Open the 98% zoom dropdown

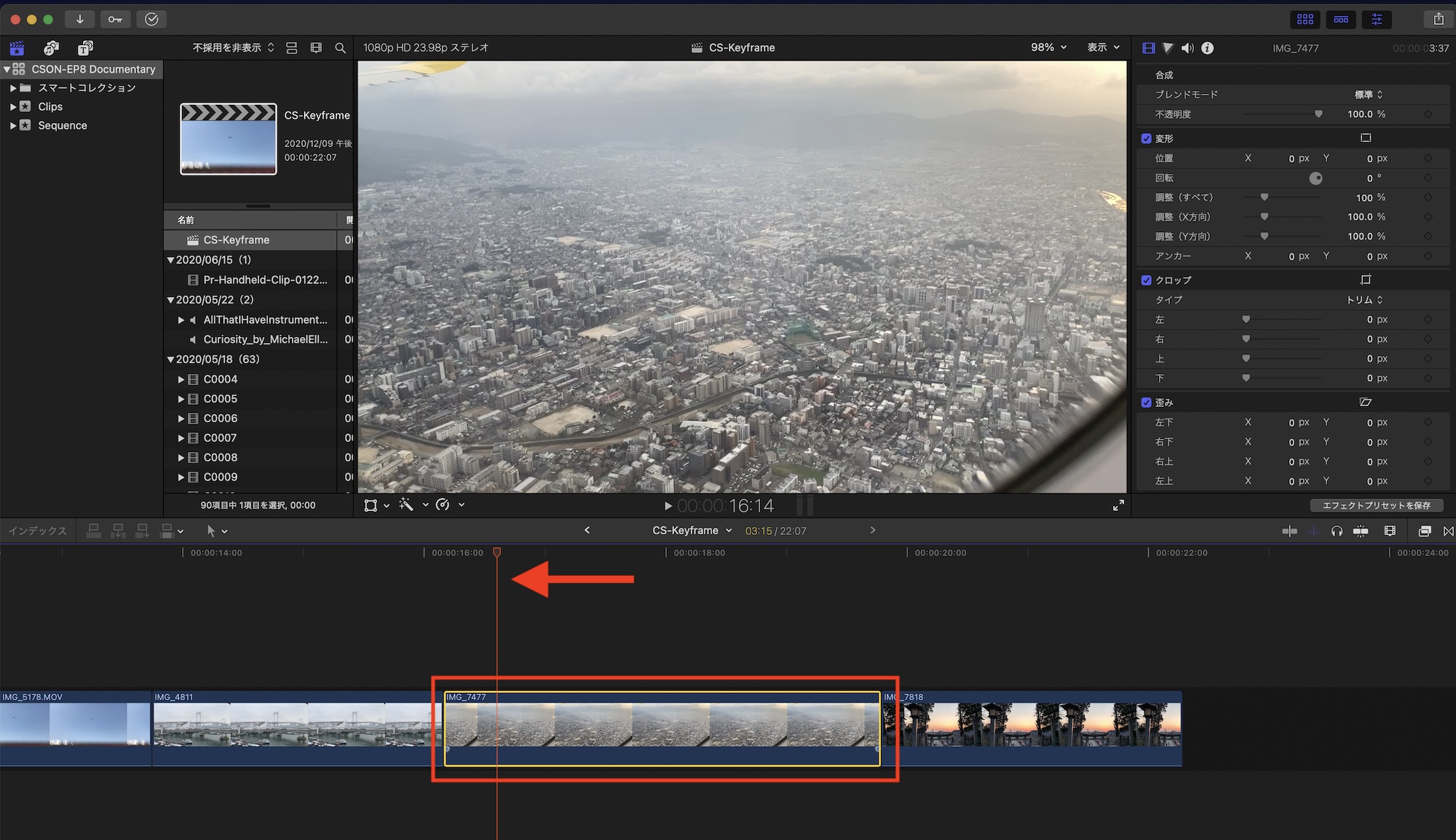[1048, 47]
